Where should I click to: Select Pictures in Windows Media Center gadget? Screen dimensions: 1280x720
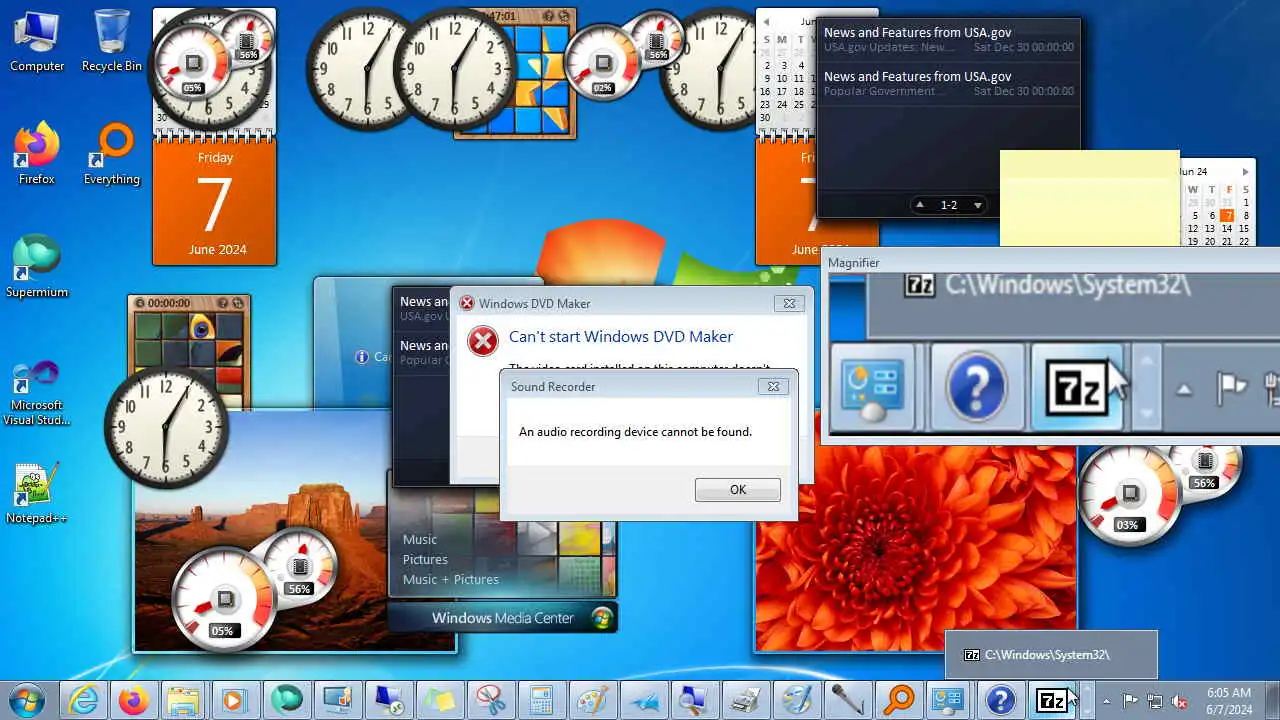pos(425,559)
